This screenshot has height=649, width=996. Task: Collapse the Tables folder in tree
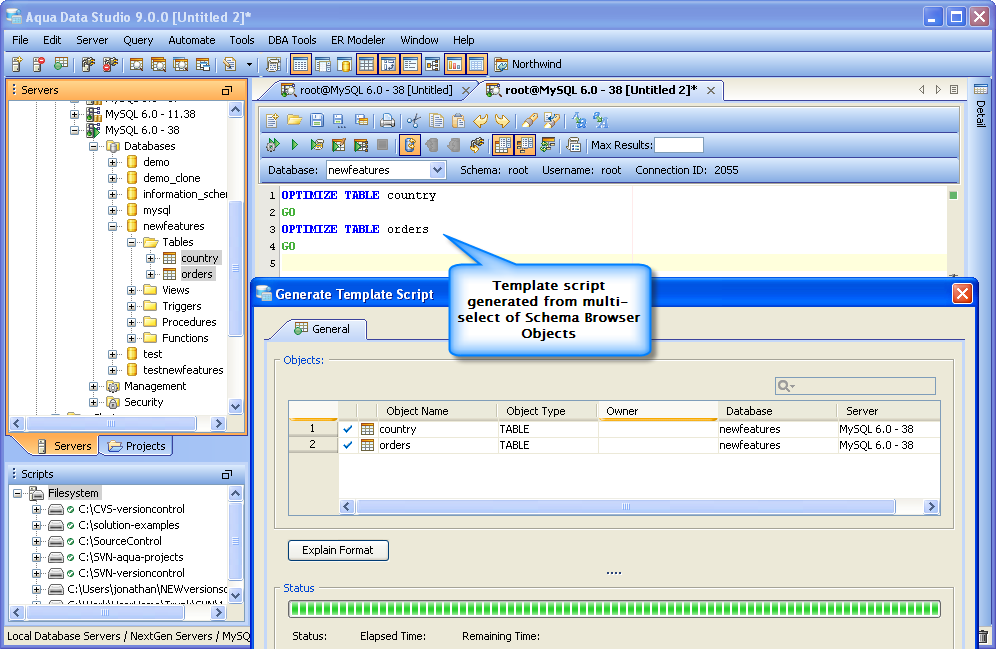coord(132,242)
